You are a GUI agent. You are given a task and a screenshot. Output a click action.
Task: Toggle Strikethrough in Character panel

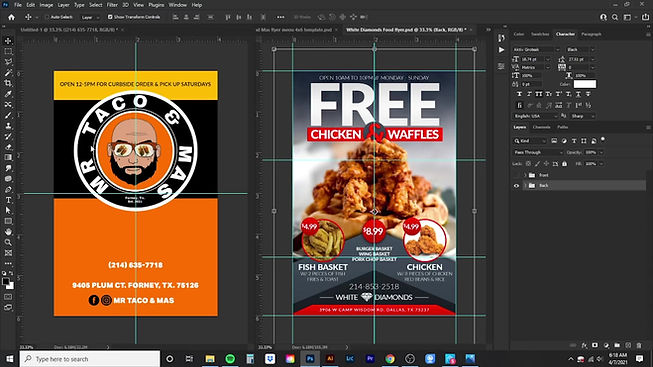[588, 94]
